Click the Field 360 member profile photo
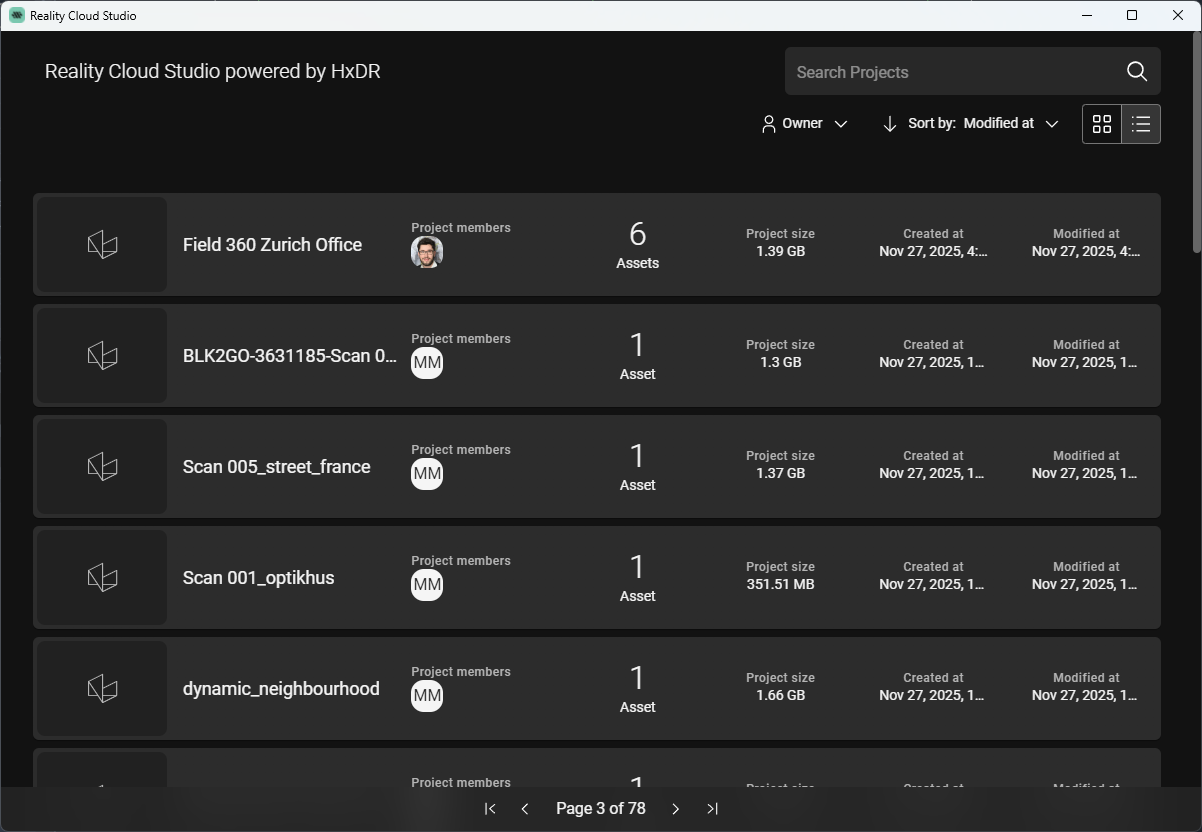 click(x=427, y=252)
